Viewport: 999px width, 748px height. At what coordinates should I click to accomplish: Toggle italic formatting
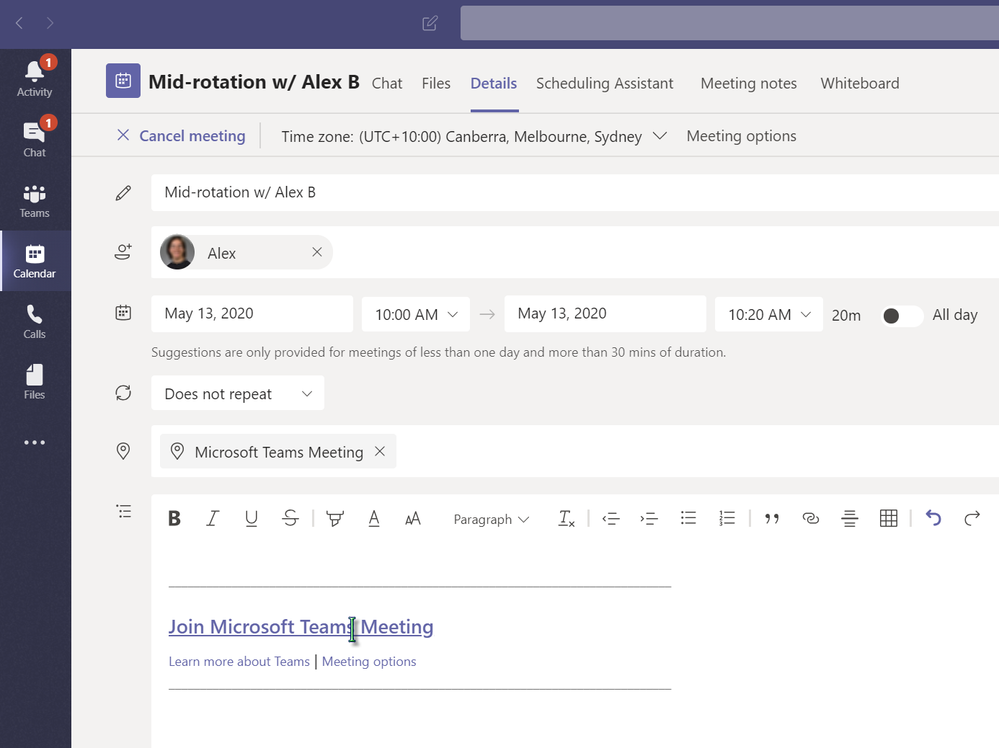pyautogui.click(x=212, y=519)
